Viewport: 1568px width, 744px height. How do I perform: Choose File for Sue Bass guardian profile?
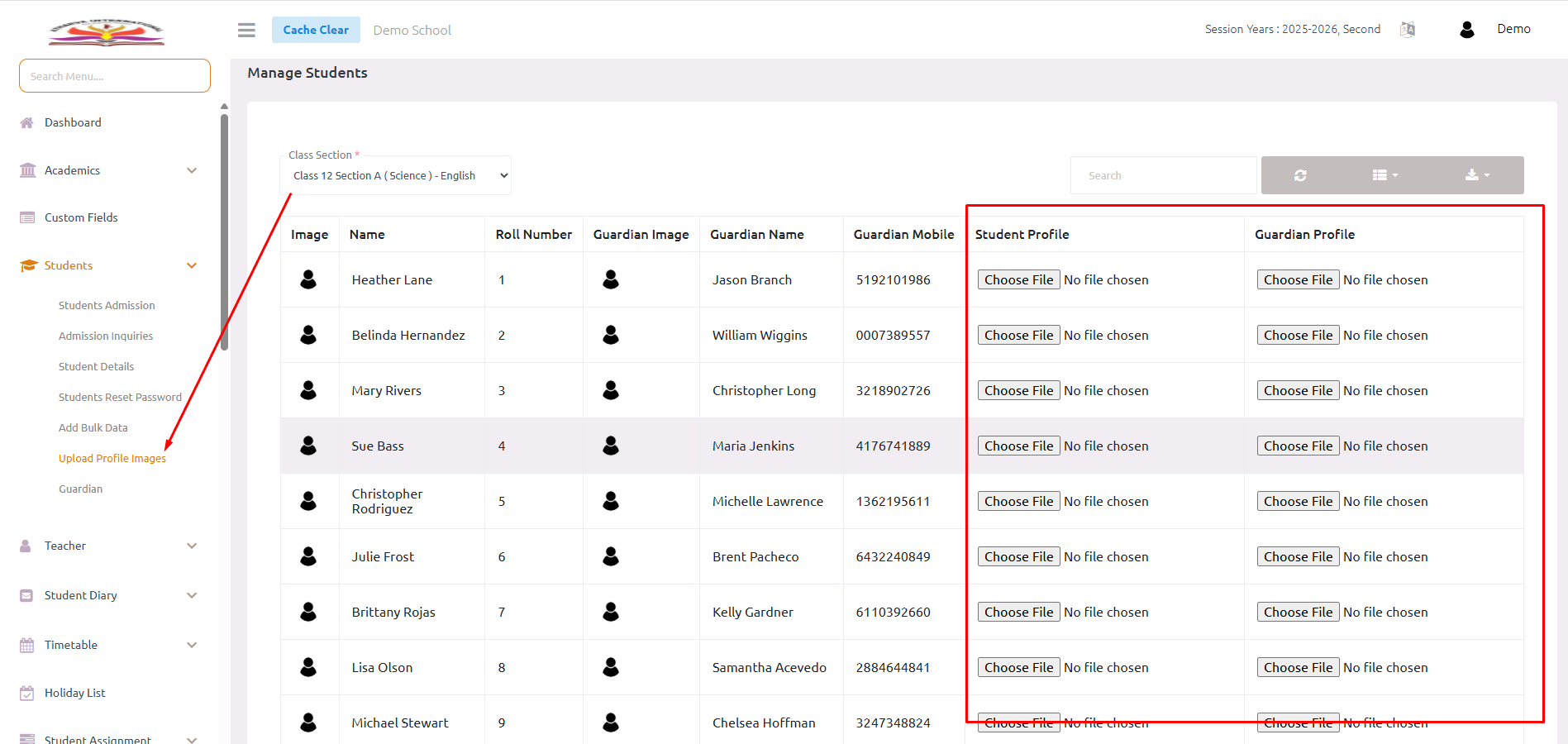click(x=1298, y=446)
